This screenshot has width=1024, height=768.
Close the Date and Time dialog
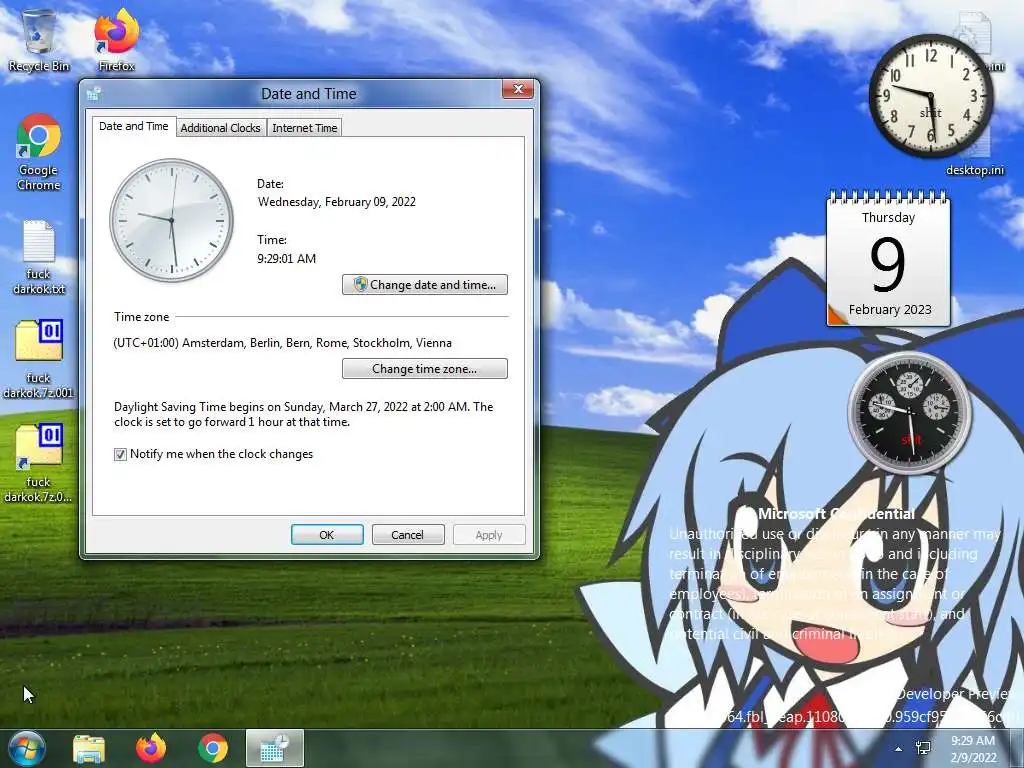[x=518, y=89]
